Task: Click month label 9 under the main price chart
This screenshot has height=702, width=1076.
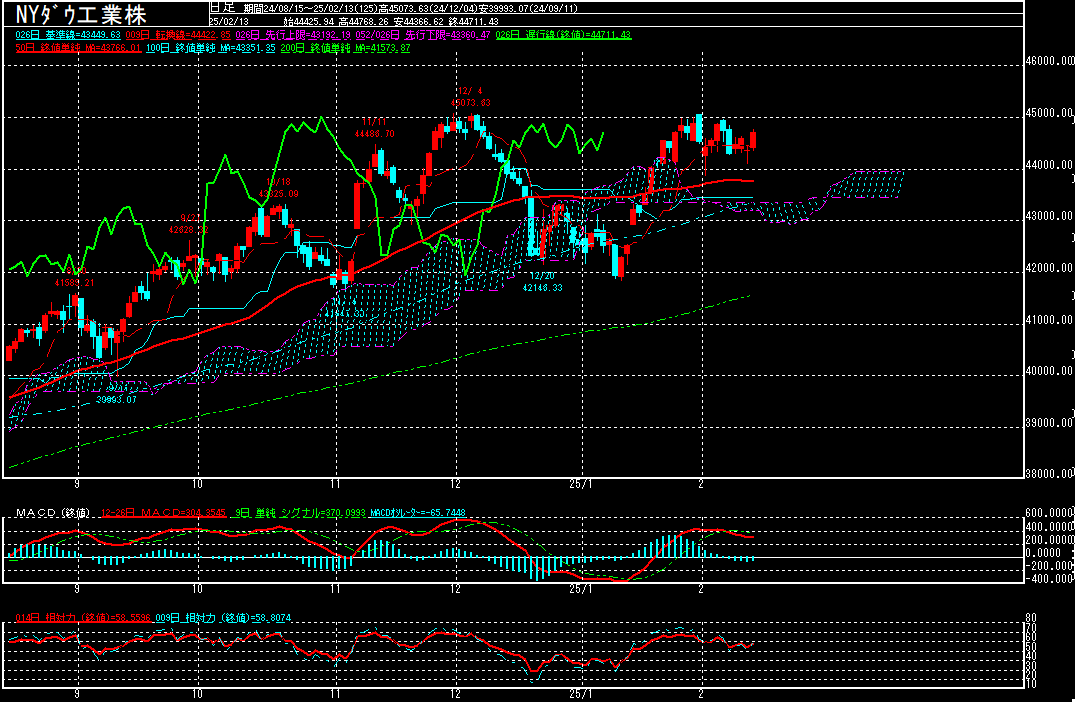Action: (77, 484)
